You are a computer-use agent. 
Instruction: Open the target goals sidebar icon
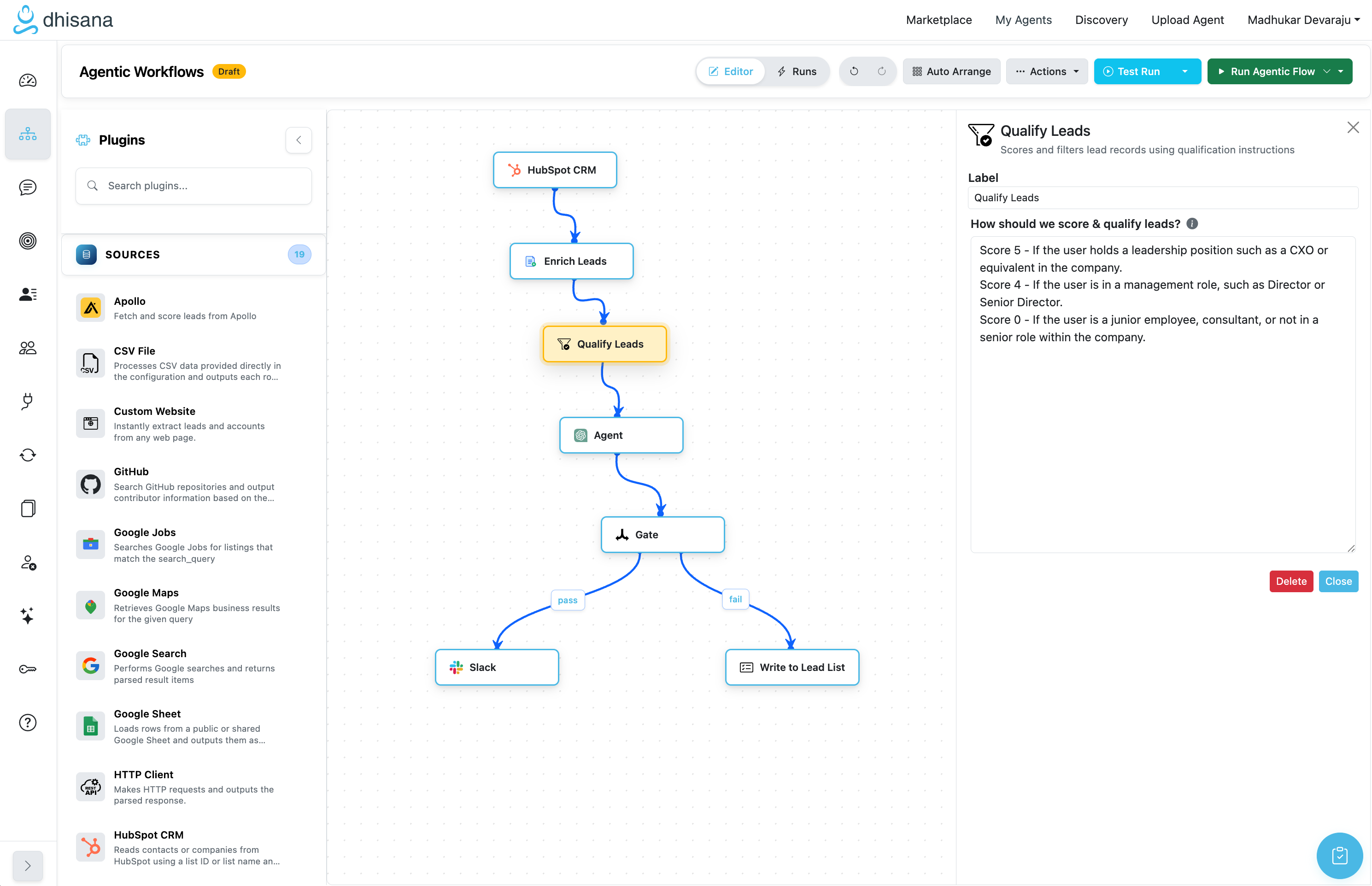point(28,240)
